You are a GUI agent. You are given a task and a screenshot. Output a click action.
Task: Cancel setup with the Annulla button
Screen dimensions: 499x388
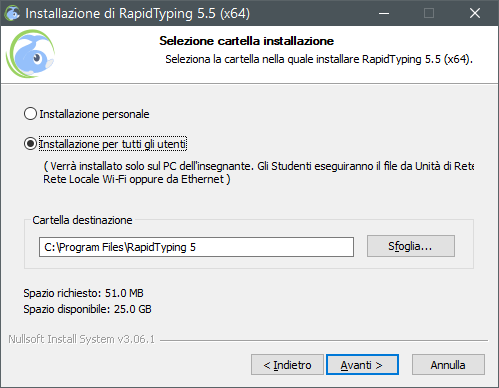[448, 365]
